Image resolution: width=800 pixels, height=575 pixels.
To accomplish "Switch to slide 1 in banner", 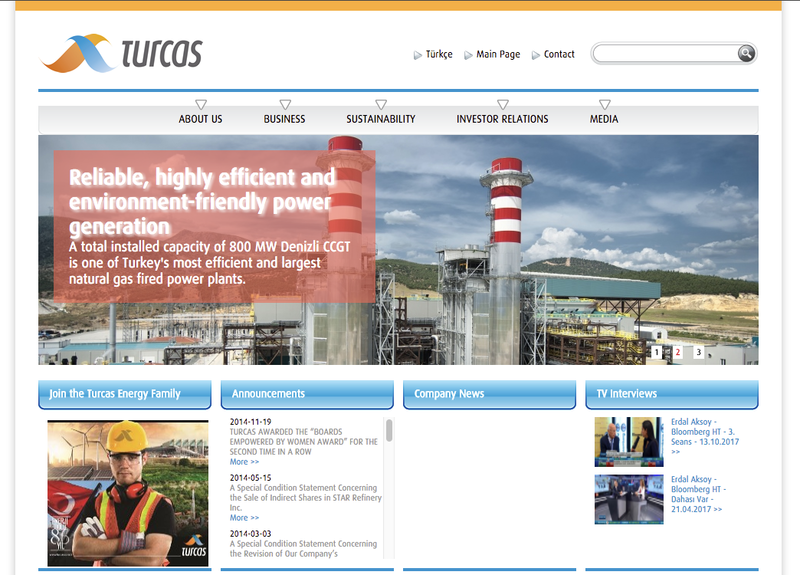I will 657,352.
